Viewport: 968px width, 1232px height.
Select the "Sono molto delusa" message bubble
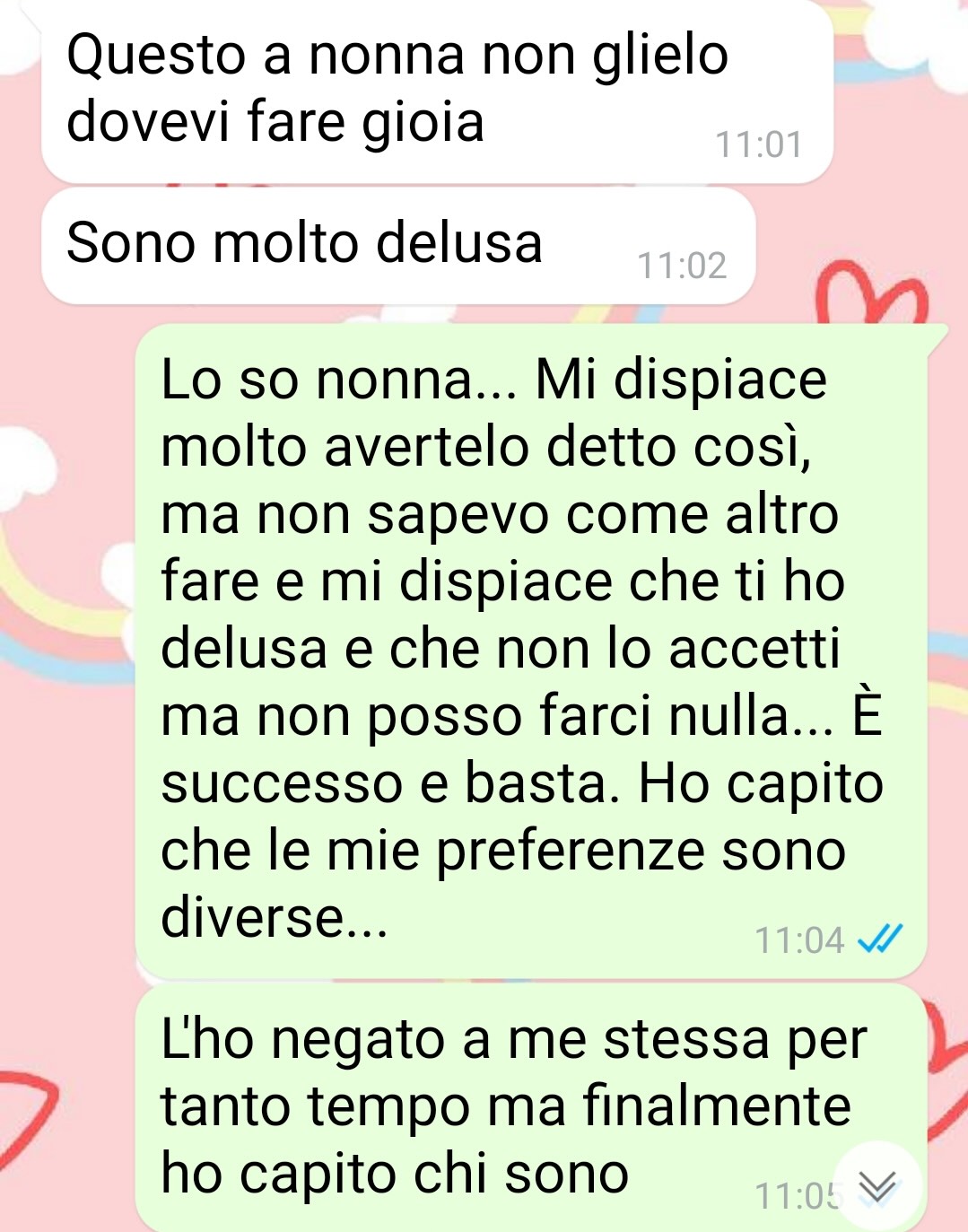click(398, 246)
